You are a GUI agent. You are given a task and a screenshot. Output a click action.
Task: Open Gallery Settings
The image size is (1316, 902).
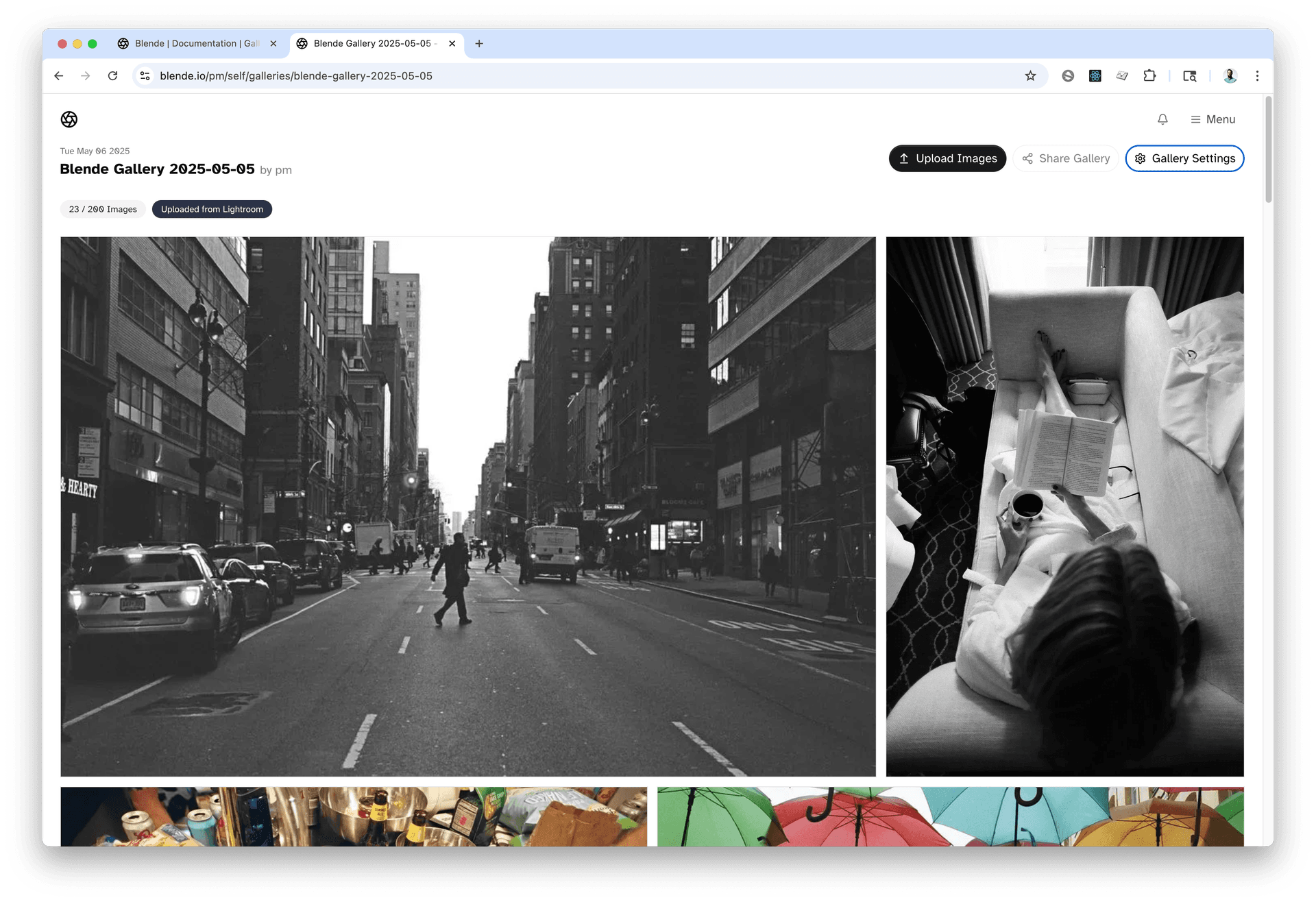[x=1184, y=158]
